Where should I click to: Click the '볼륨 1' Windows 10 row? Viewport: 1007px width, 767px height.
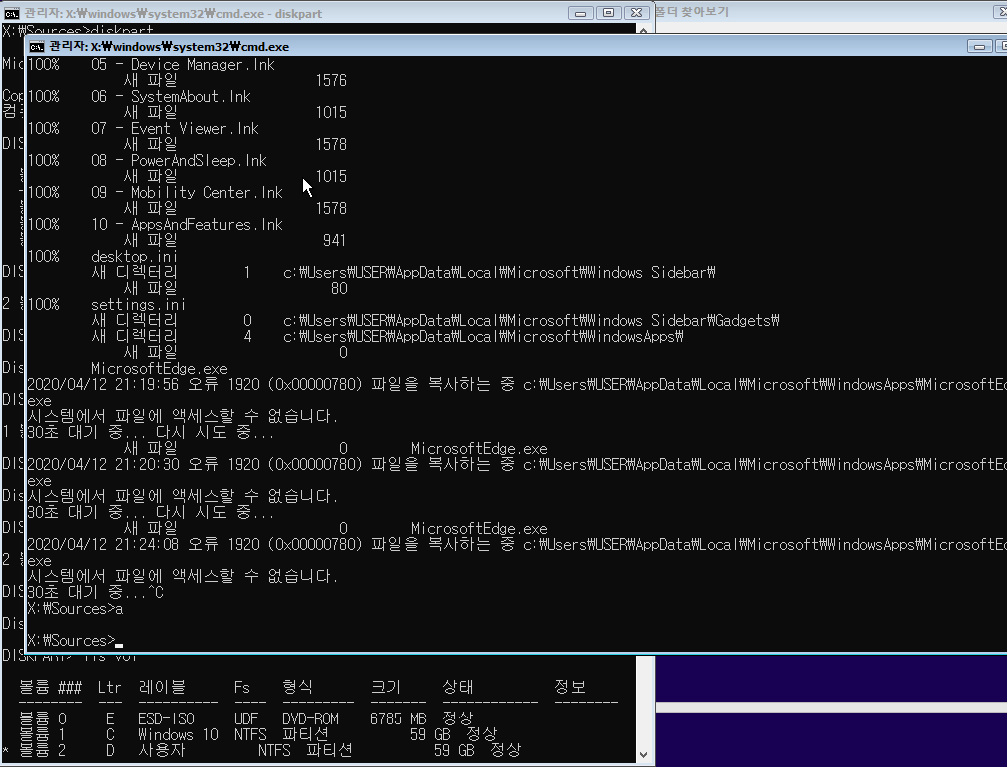[258, 734]
